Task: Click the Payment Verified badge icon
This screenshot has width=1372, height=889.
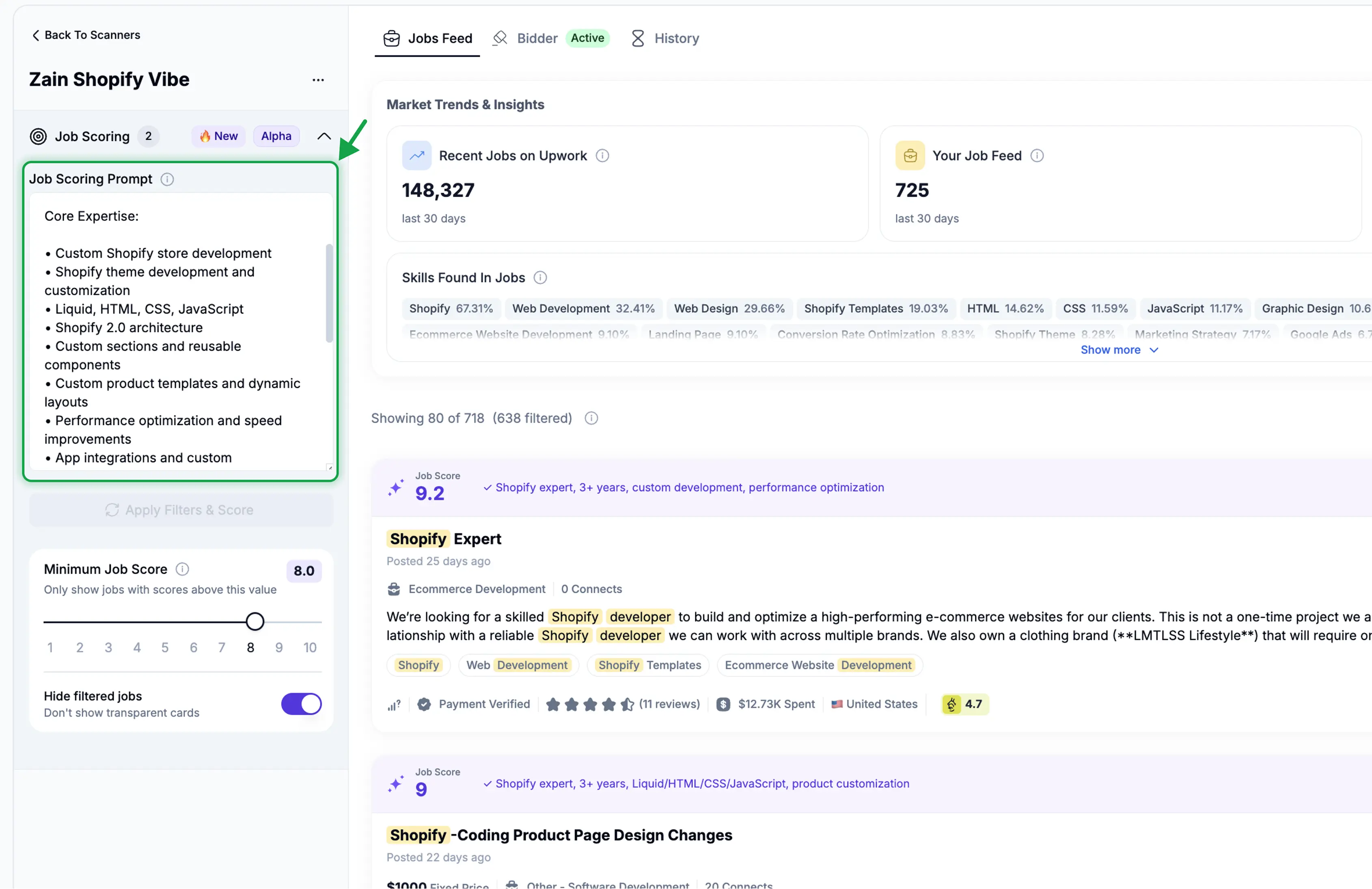Action: (424, 705)
